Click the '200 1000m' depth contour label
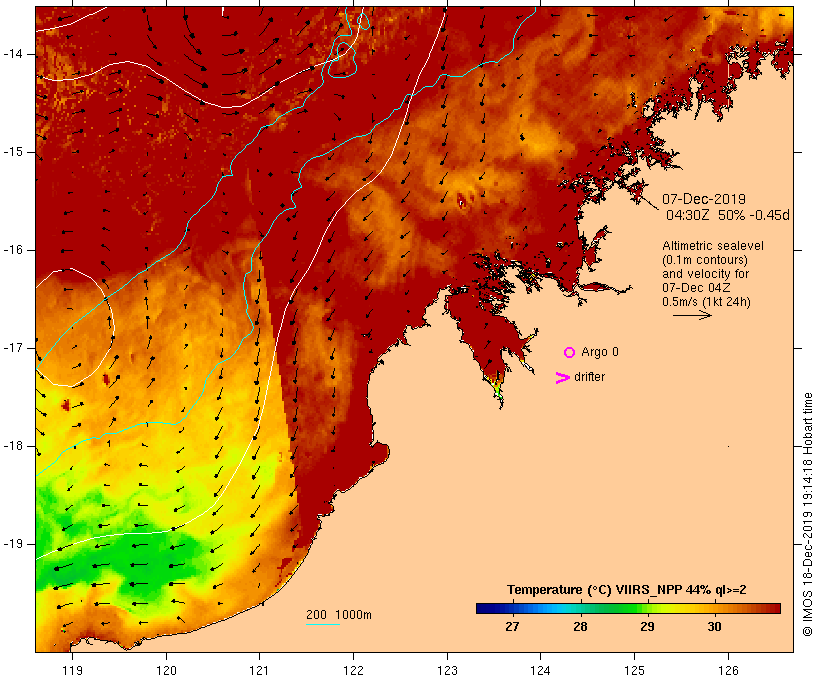This screenshot has height=680, width=820. click(x=339, y=615)
